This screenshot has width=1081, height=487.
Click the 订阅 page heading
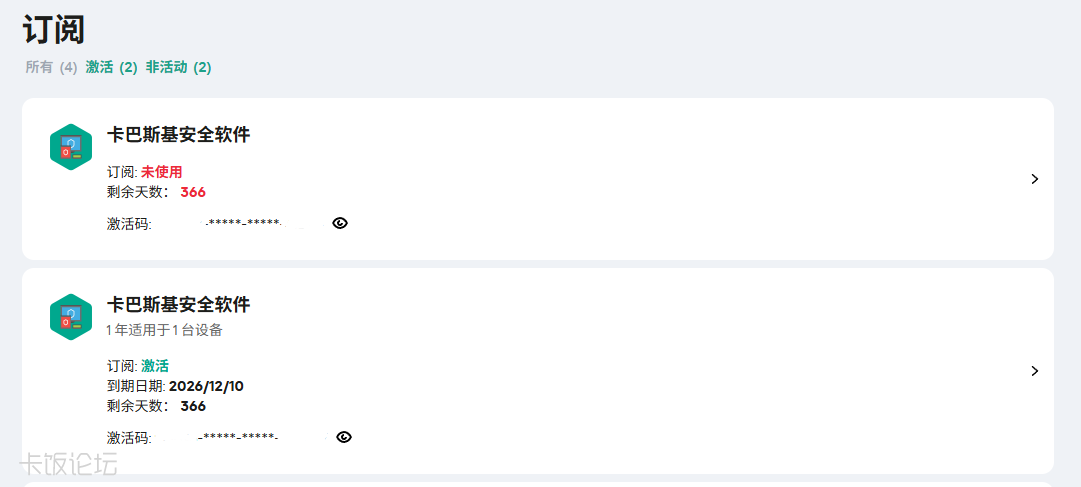[x=53, y=30]
